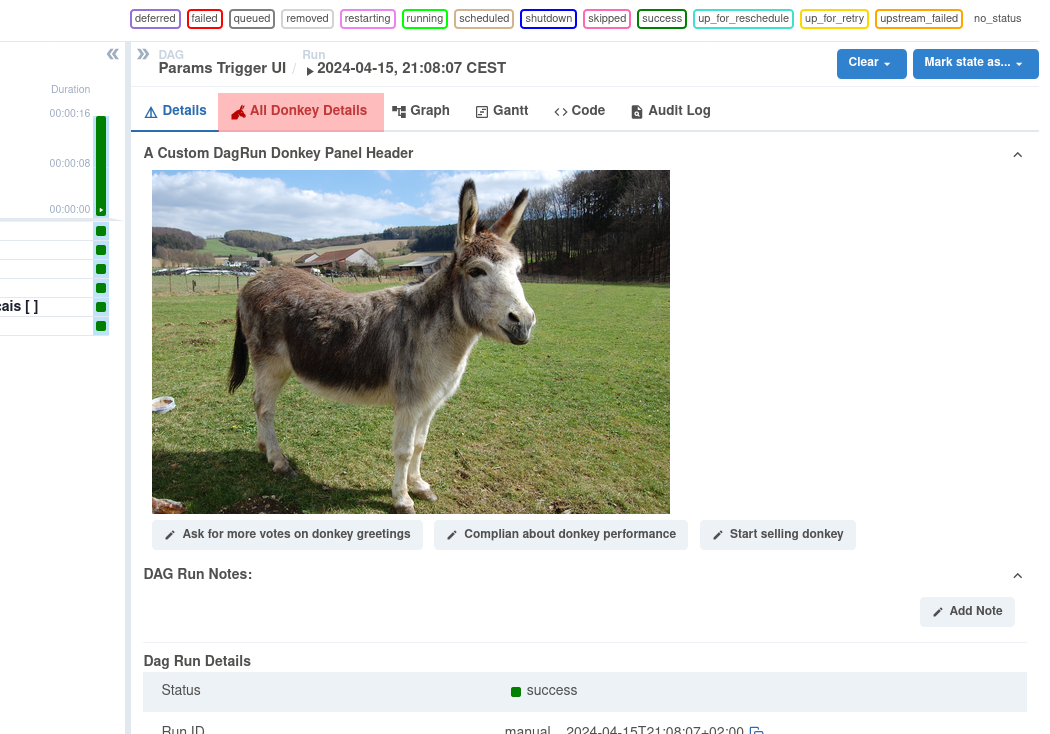1050x734 pixels.
Task: Filter by removed status badge
Action: click(x=307, y=19)
